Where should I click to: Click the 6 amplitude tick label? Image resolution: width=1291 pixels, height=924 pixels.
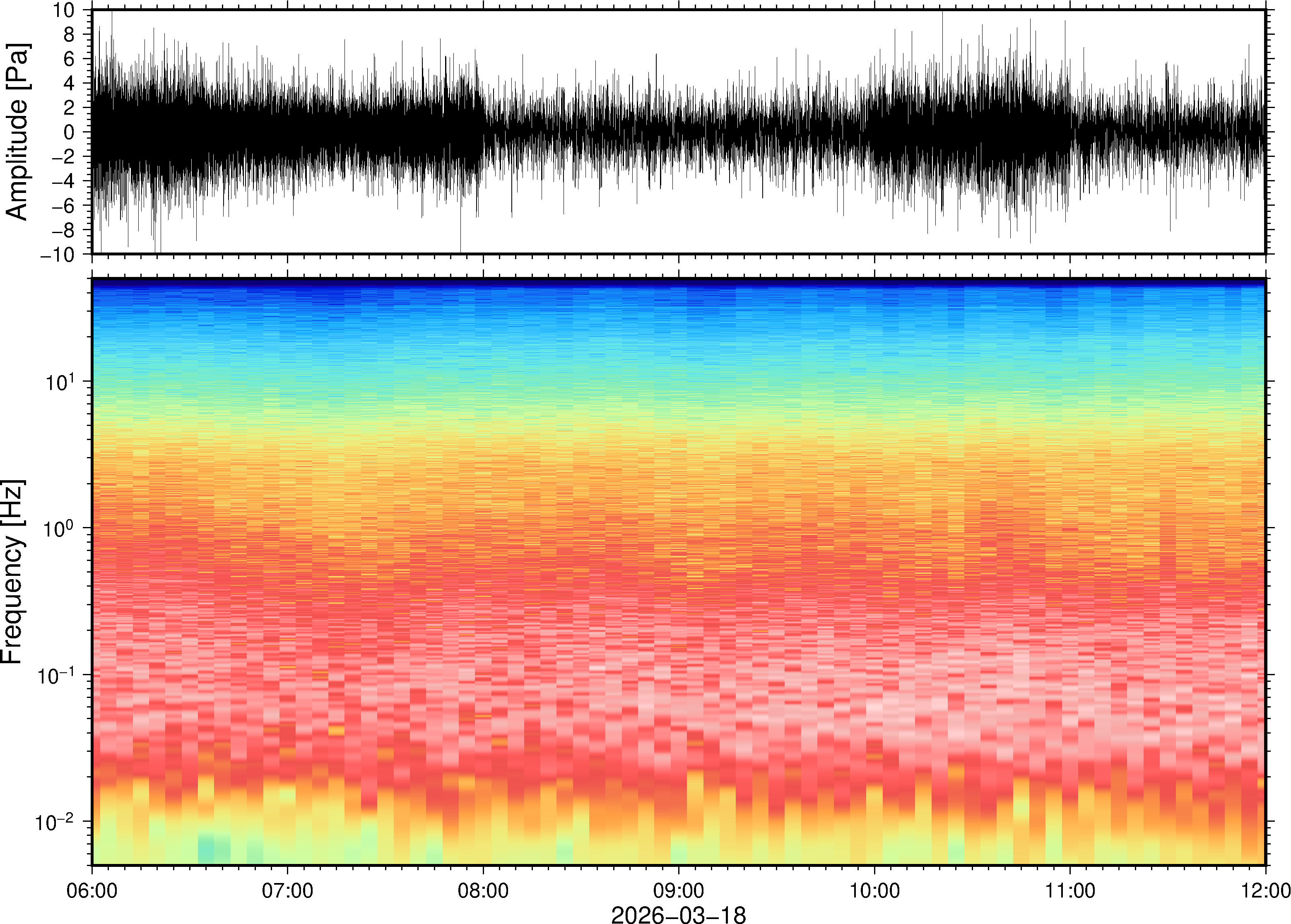pyautogui.click(x=70, y=59)
